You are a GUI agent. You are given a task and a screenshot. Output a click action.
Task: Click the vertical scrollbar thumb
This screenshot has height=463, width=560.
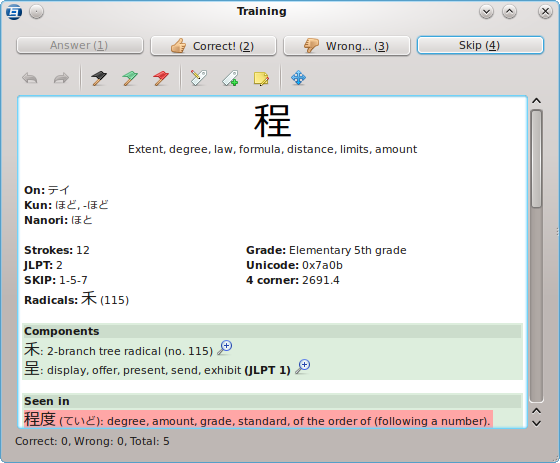[536, 159]
